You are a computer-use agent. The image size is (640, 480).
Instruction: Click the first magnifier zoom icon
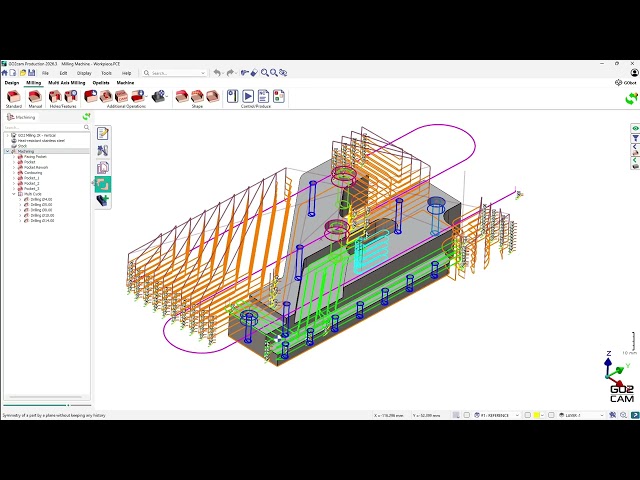[264, 73]
